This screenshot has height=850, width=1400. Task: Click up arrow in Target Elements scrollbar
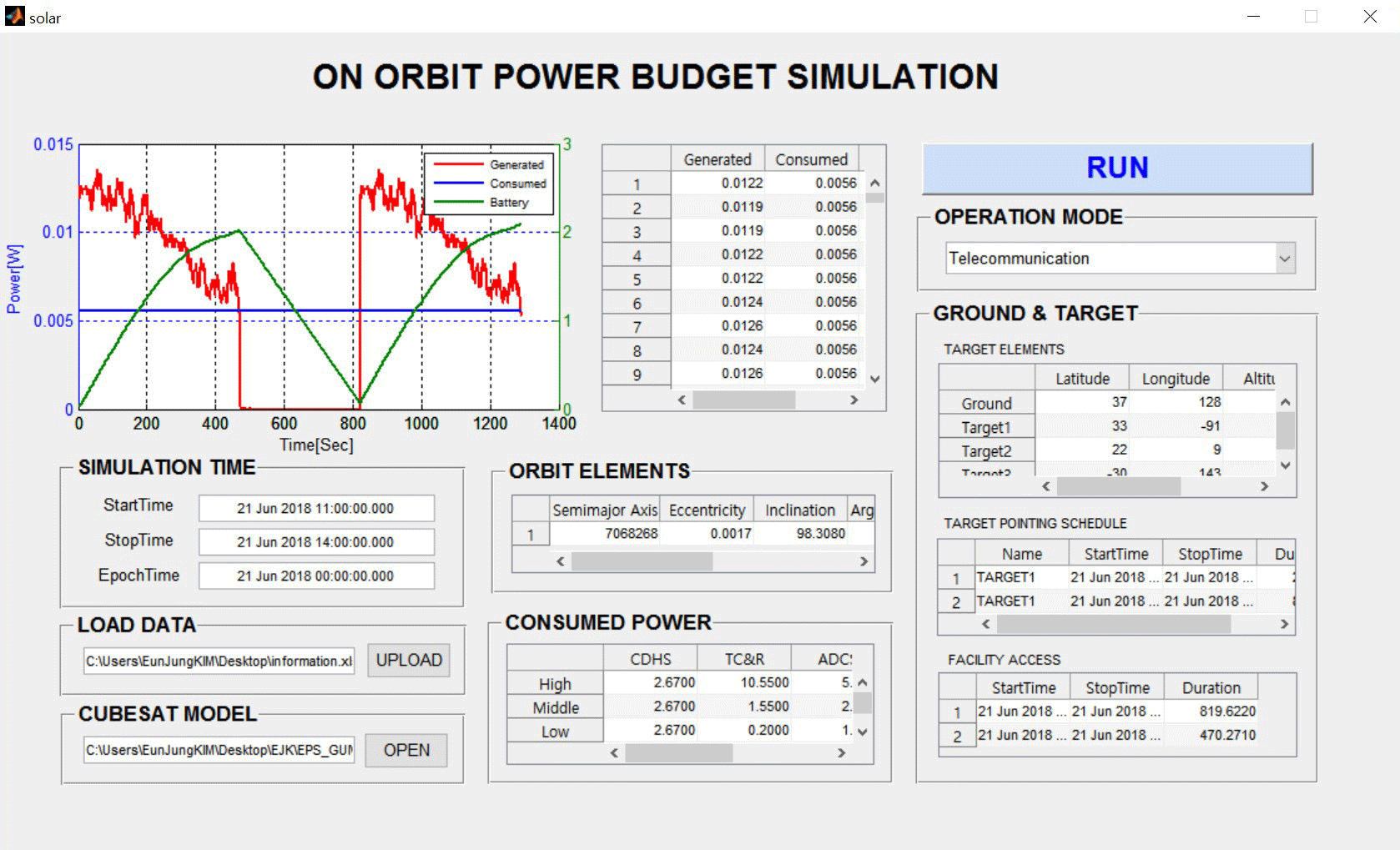1286,402
